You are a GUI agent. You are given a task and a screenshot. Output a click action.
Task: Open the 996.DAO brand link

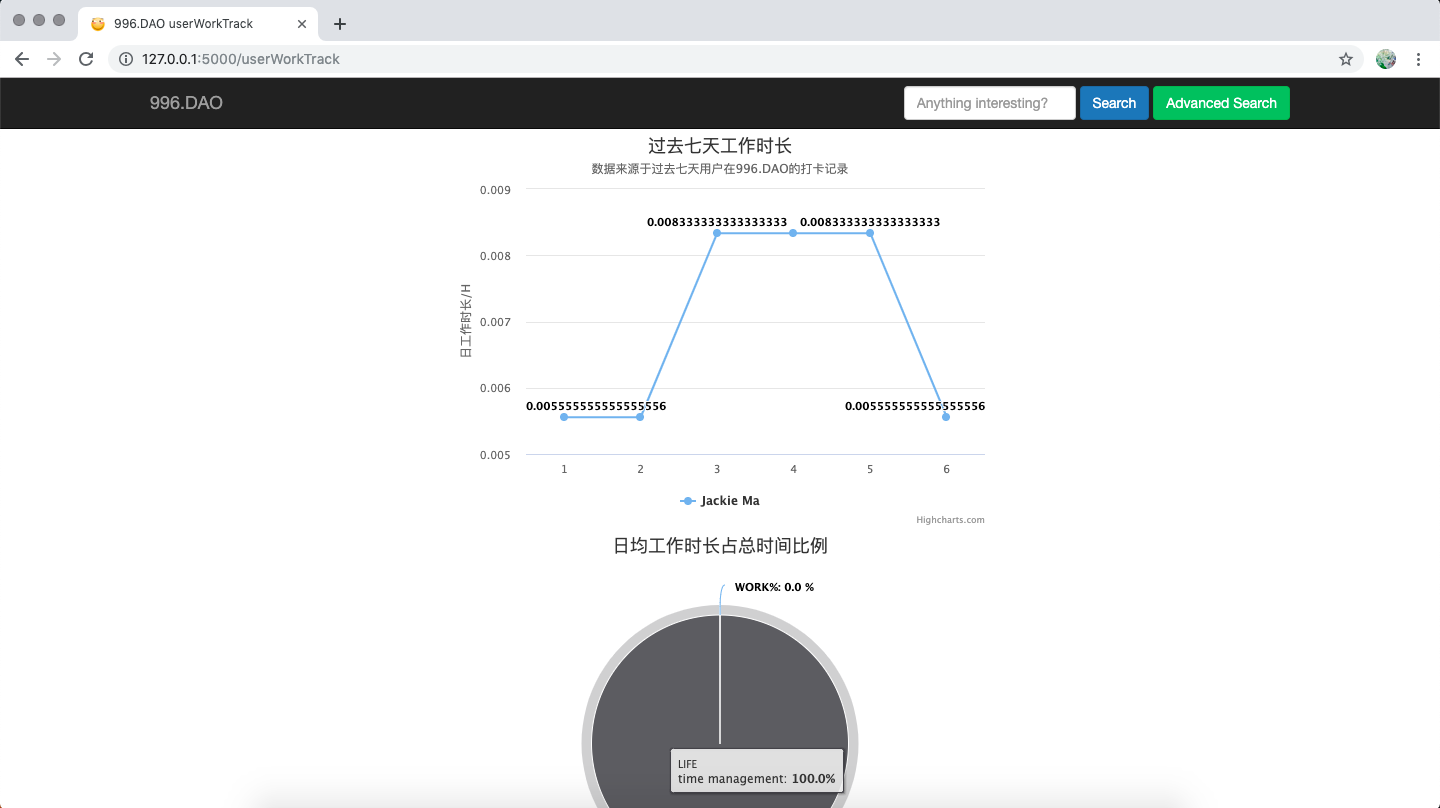pyautogui.click(x=186, y=103)
